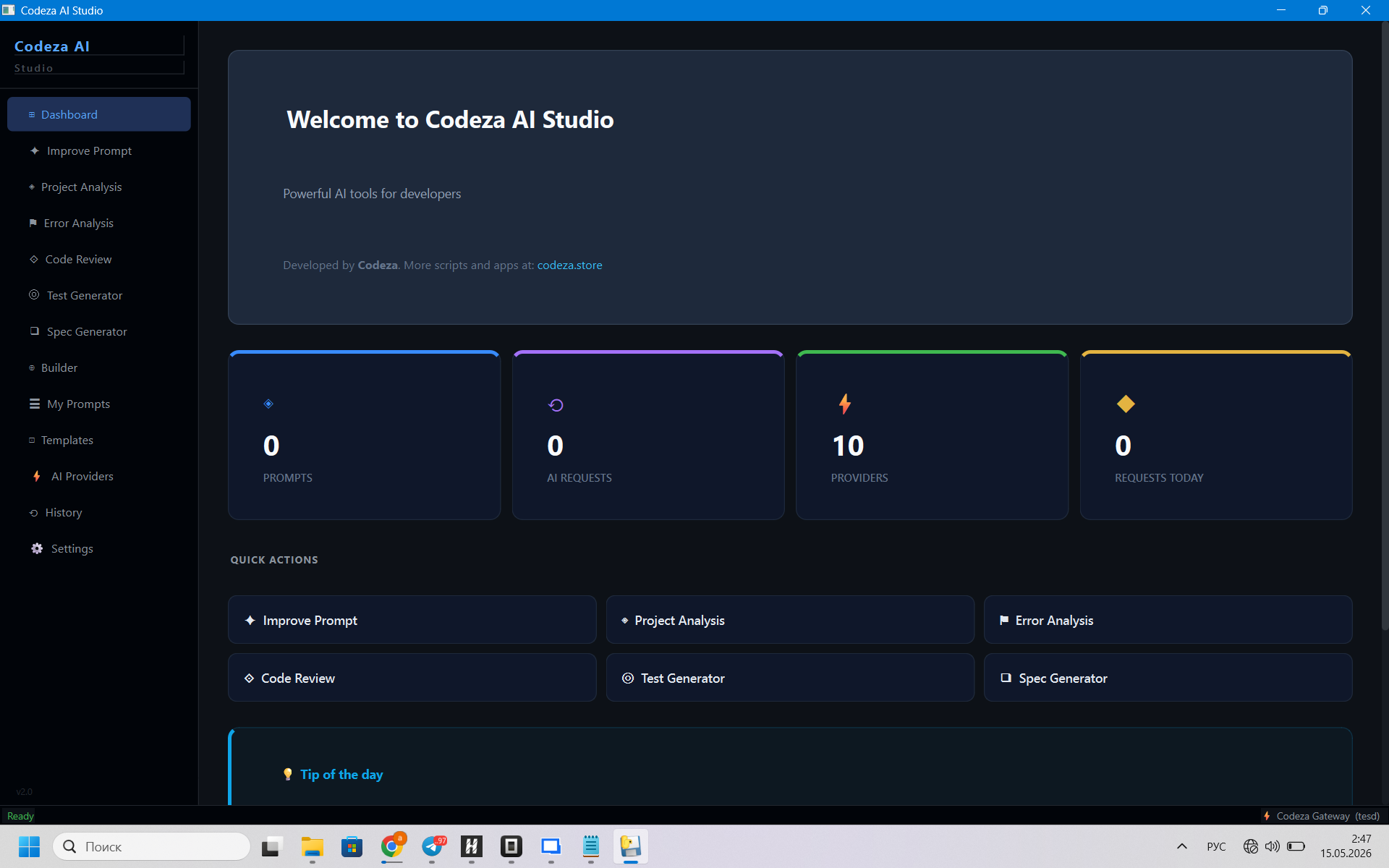Open Telegram from the taskbar
The width and height of the screenshot is (1389, 868).
point(433,846)
